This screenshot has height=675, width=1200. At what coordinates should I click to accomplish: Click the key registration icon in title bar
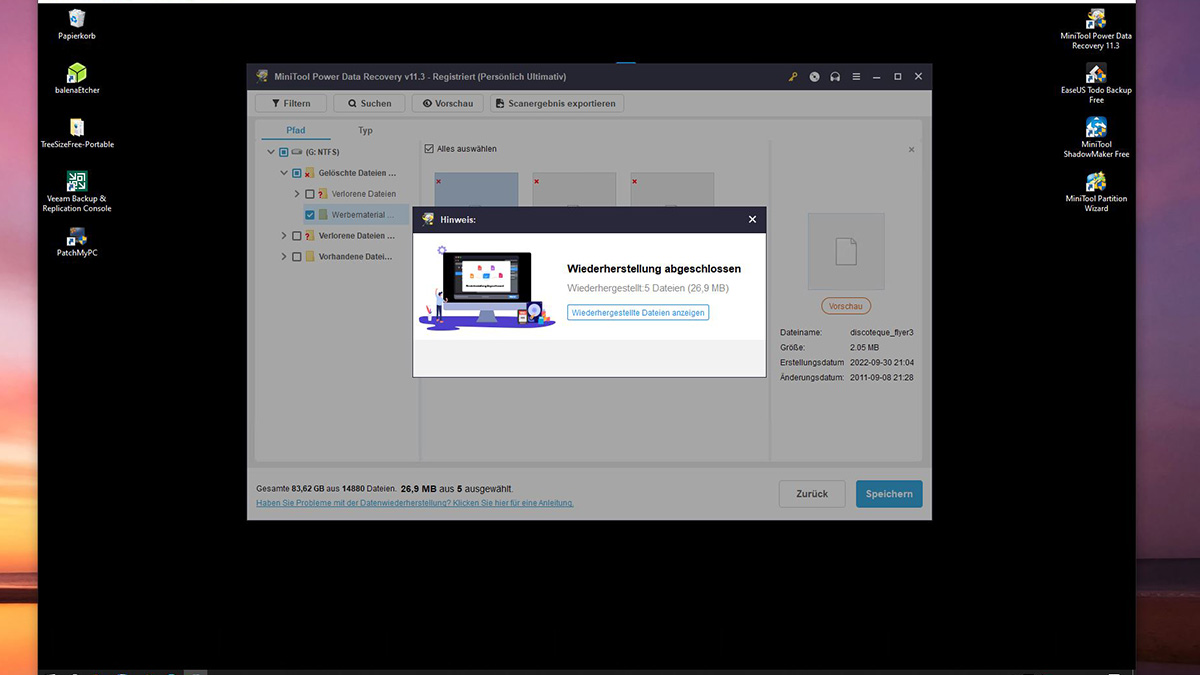[x=793, y=77]
